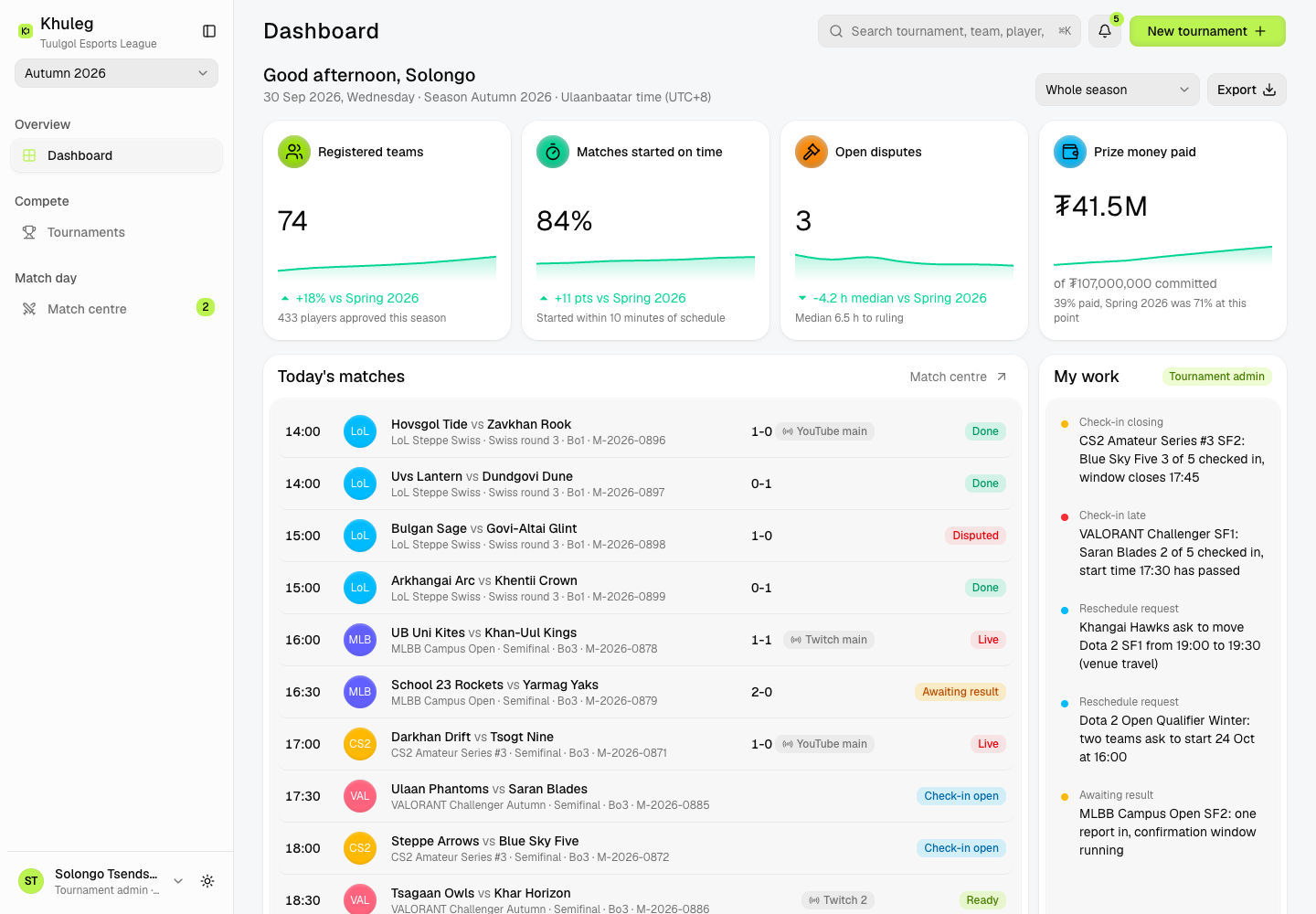Click CS2 badge for Steppe Arrows match
This screenshot has height=914, width=1316.
coord(360,848)
